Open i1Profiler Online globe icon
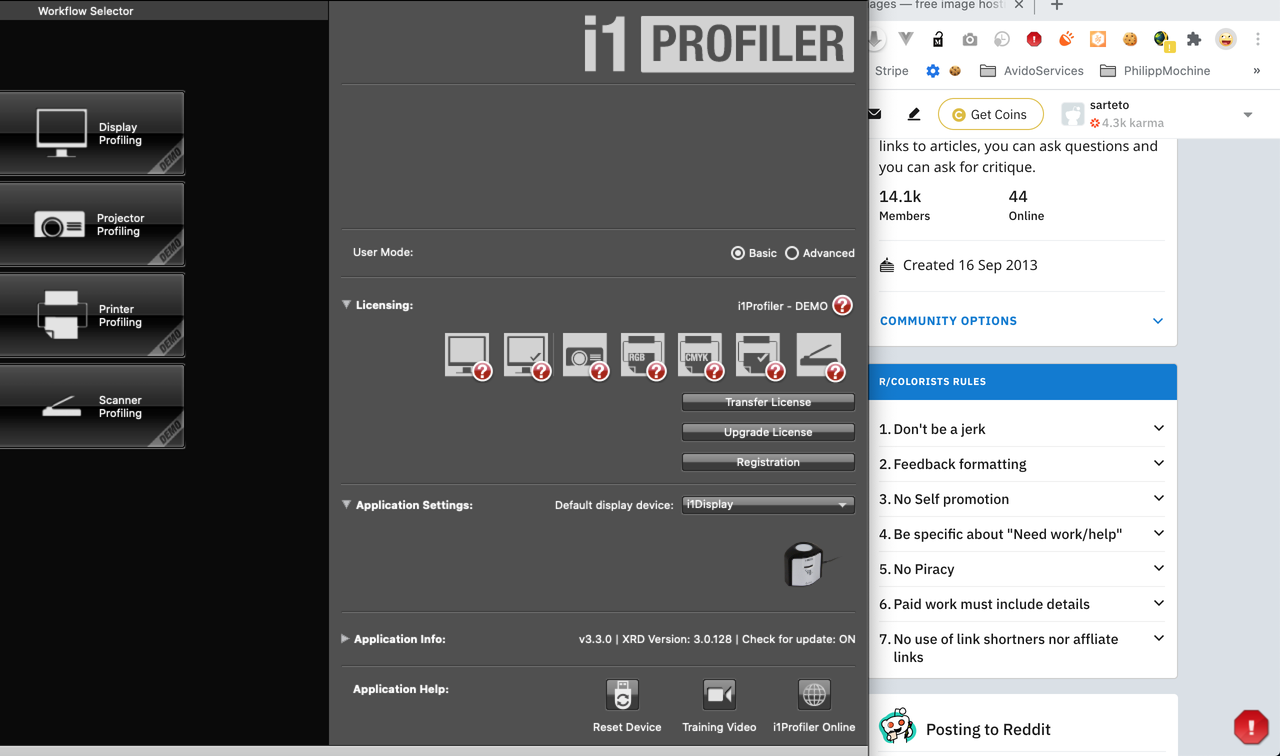This screenshot has height=756, width=1280. 814,695
